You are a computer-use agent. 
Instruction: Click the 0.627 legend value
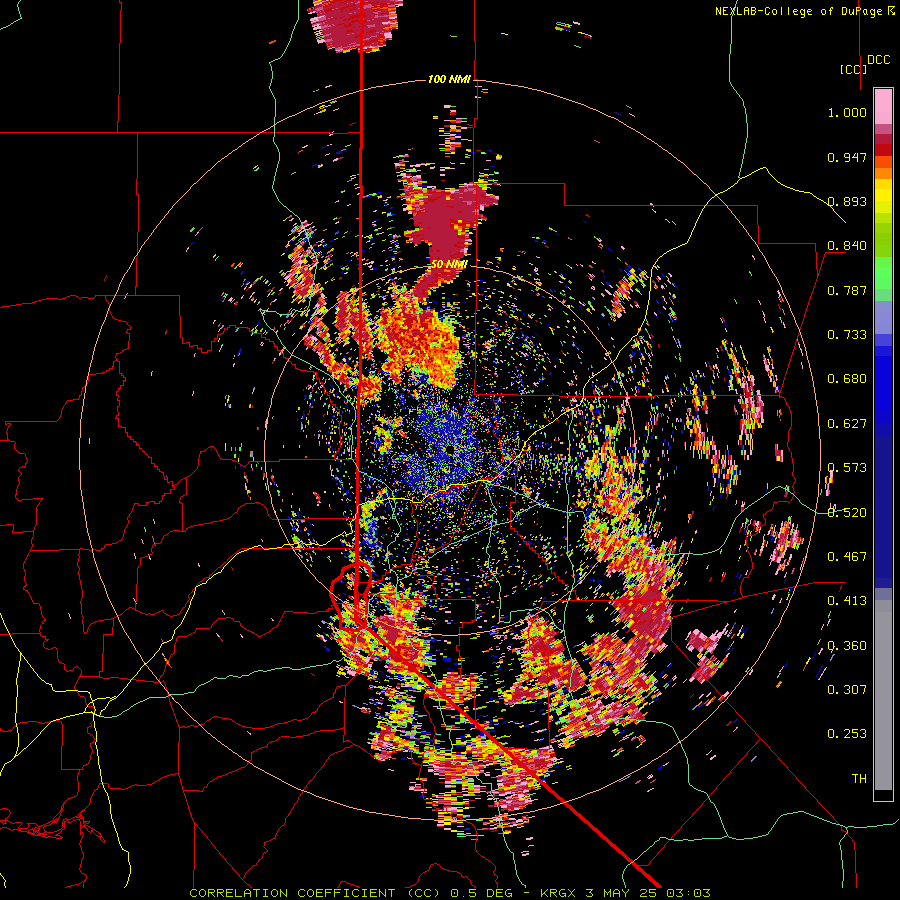click(x=847, y=424)
